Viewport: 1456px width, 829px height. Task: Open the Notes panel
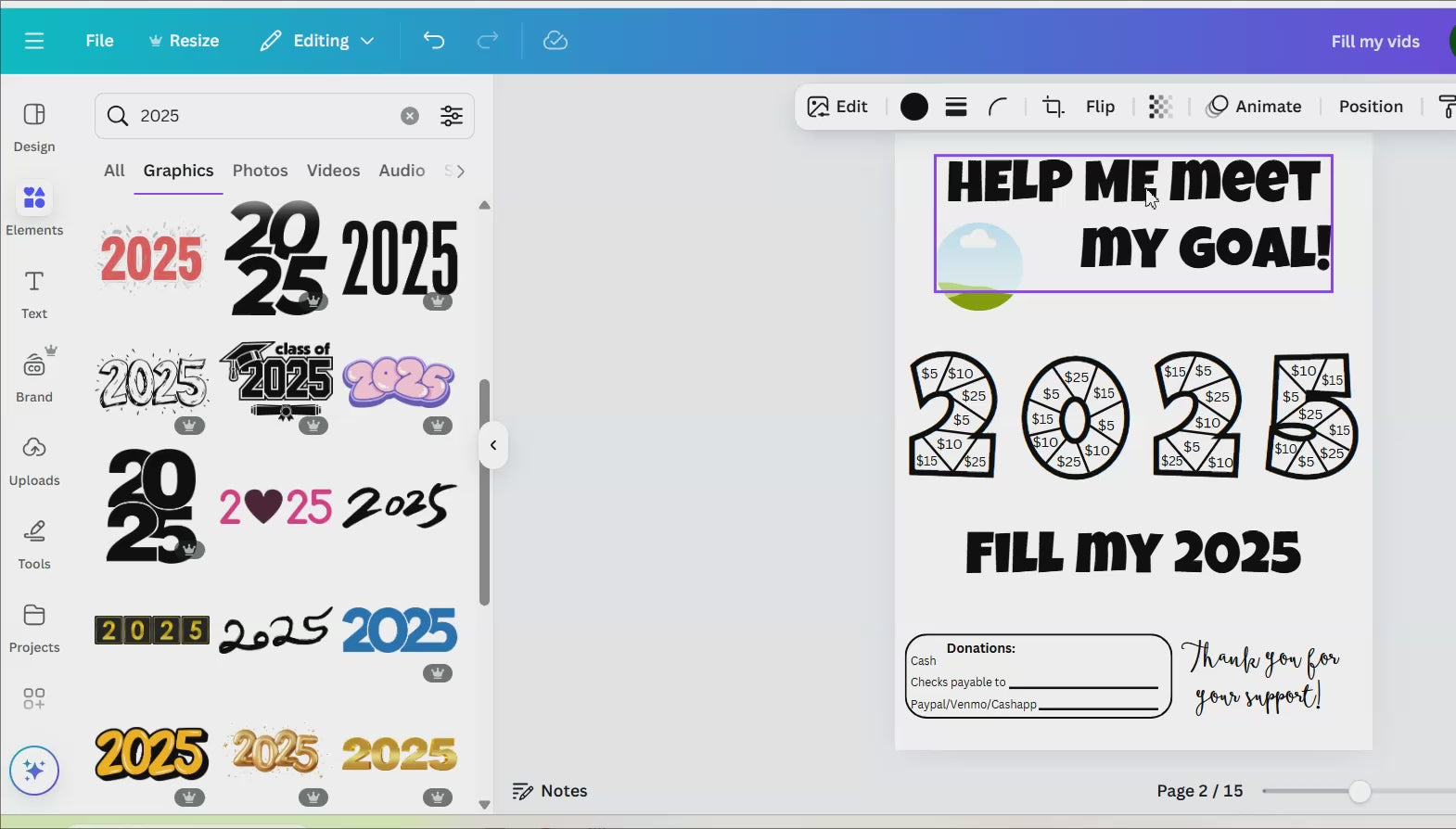550,791
